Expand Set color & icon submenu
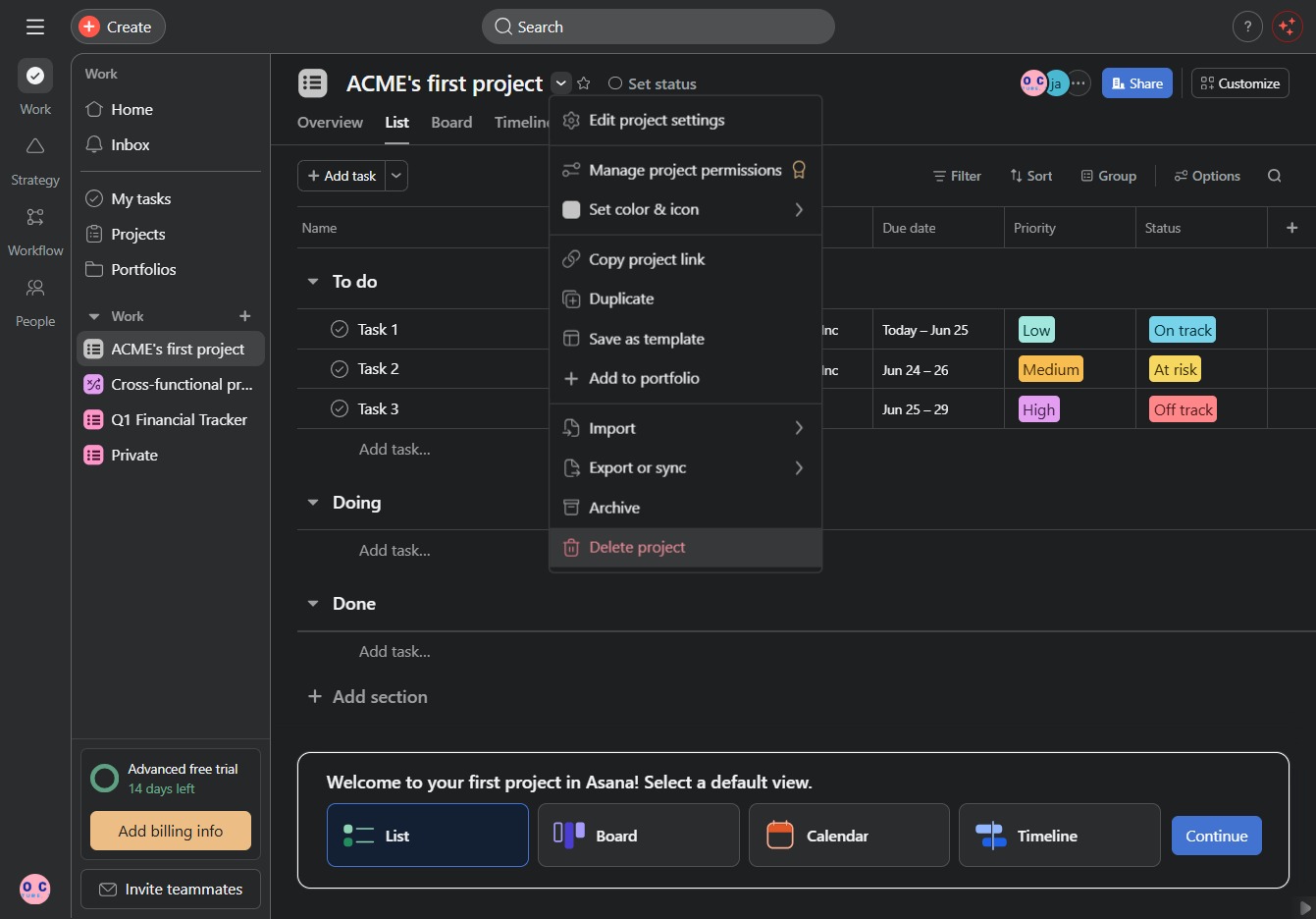 coord(799,209)
